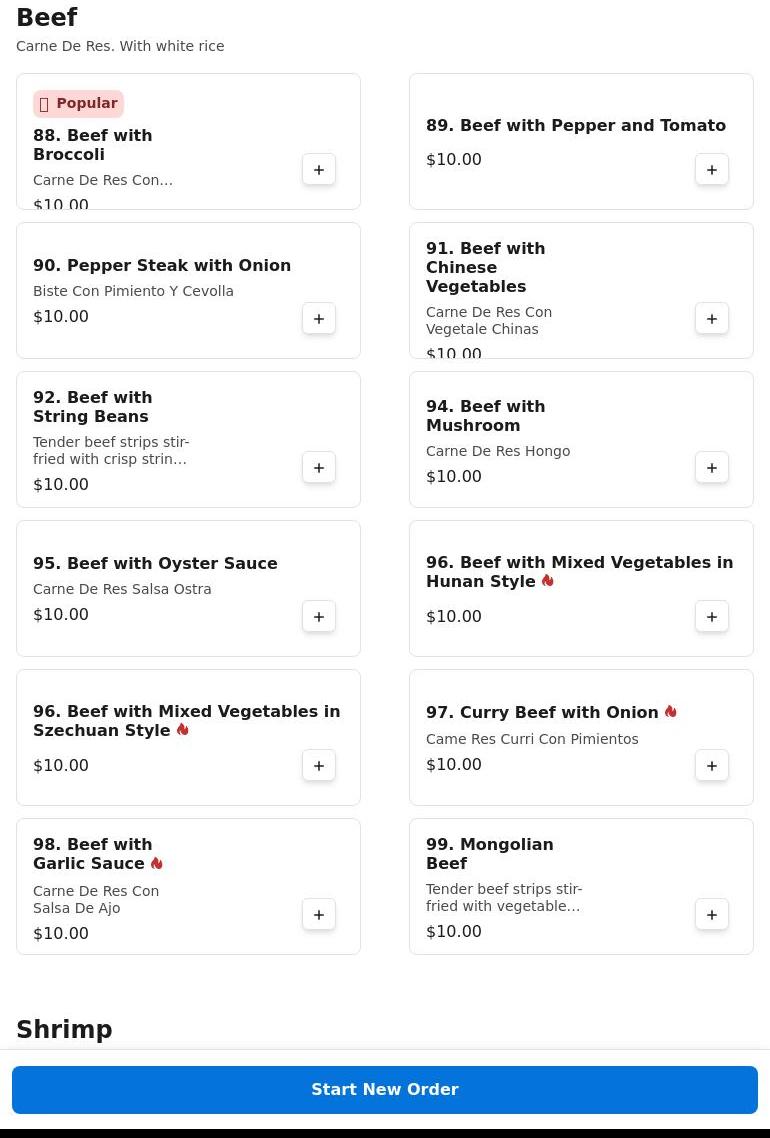Add Szechuan Style Beef with Mixed Vegetables
Screen dimensions: 770x1138
(x=319, y=766)
